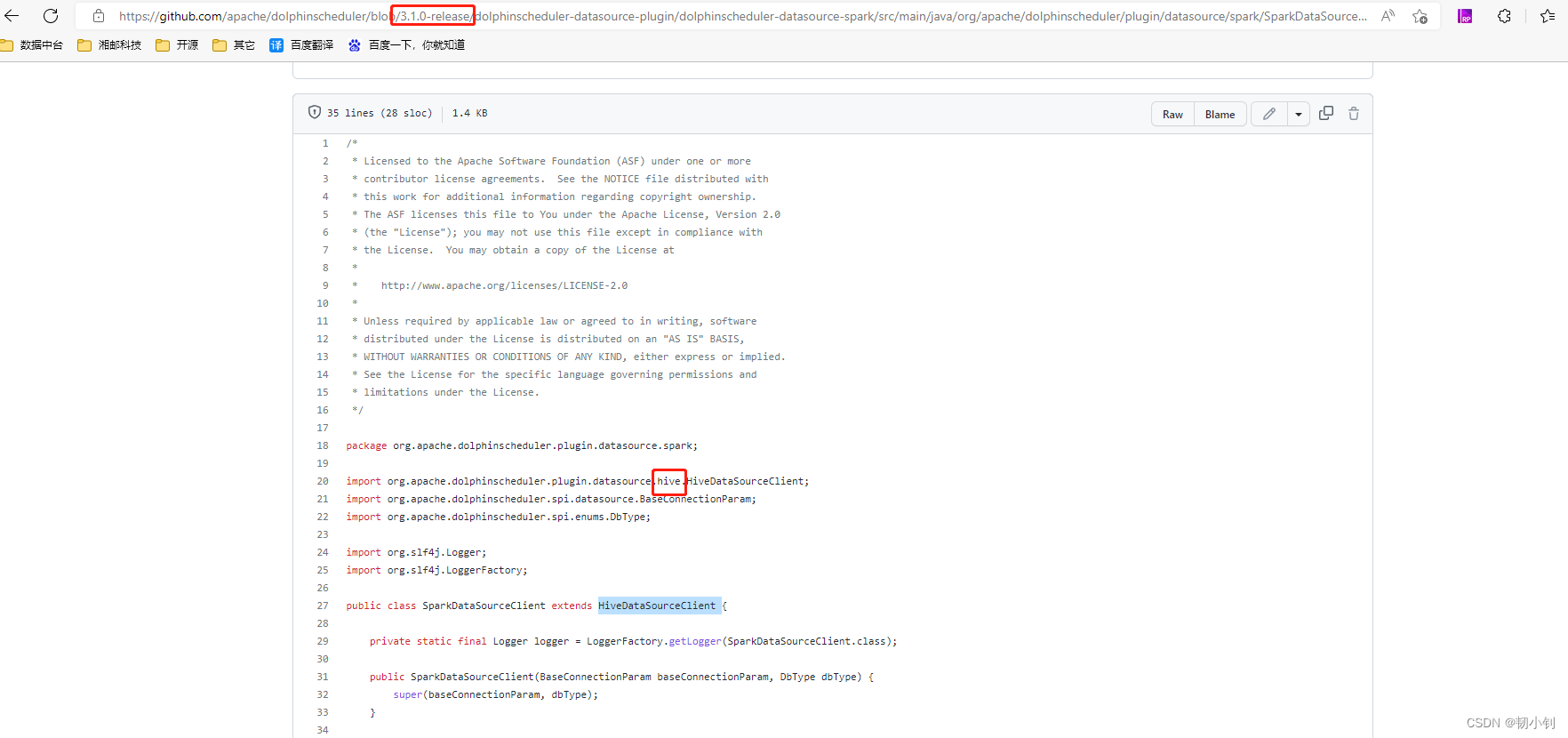Click the highlighted HiveDataSourceClient class name
This screenshot has width=1568, height=738.
click(657, 606)
